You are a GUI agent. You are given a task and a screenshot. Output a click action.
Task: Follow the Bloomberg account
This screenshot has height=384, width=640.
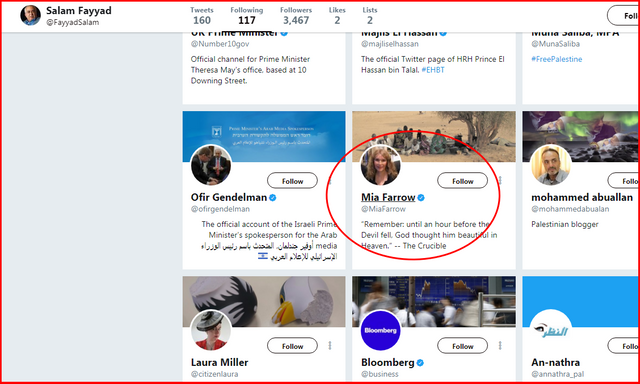[462, 346]
